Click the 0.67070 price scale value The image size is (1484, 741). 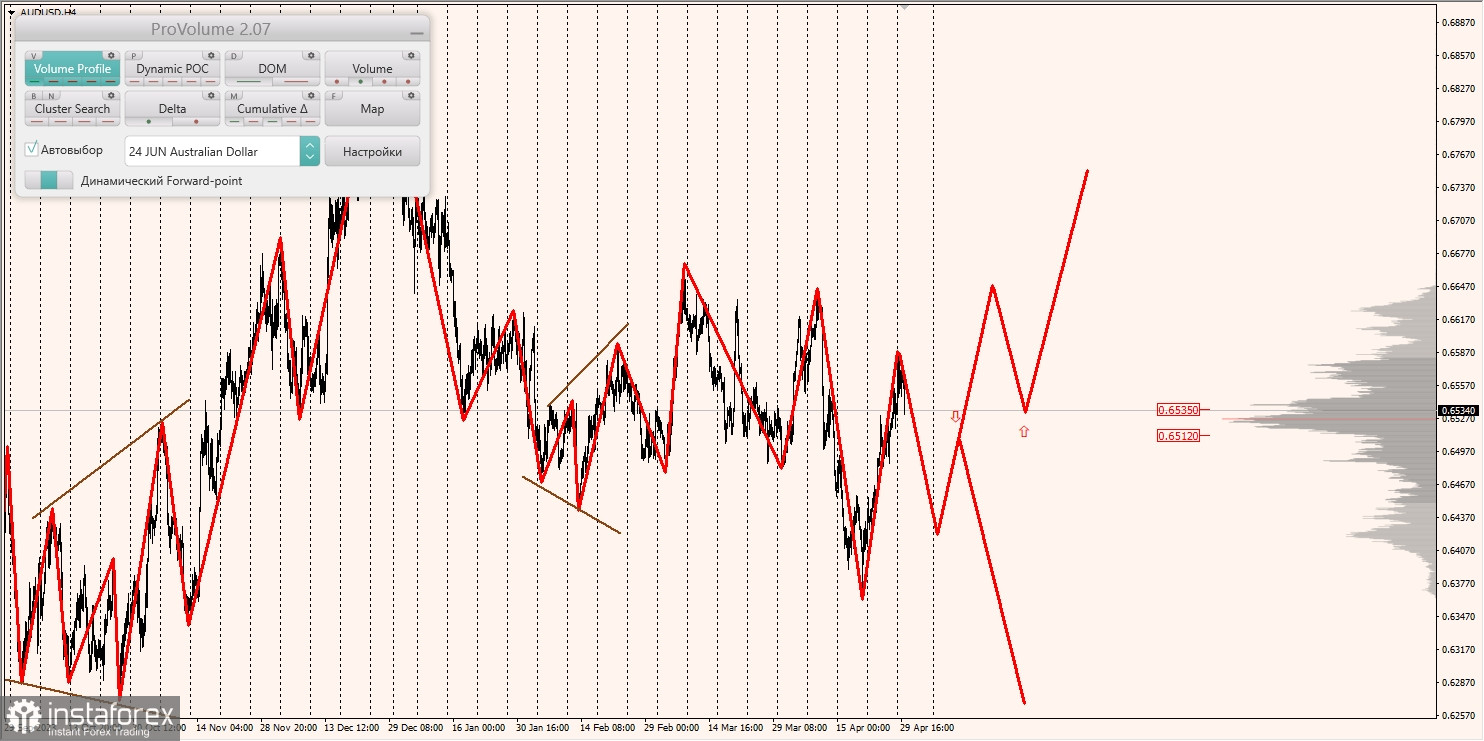click(1457, 221)
